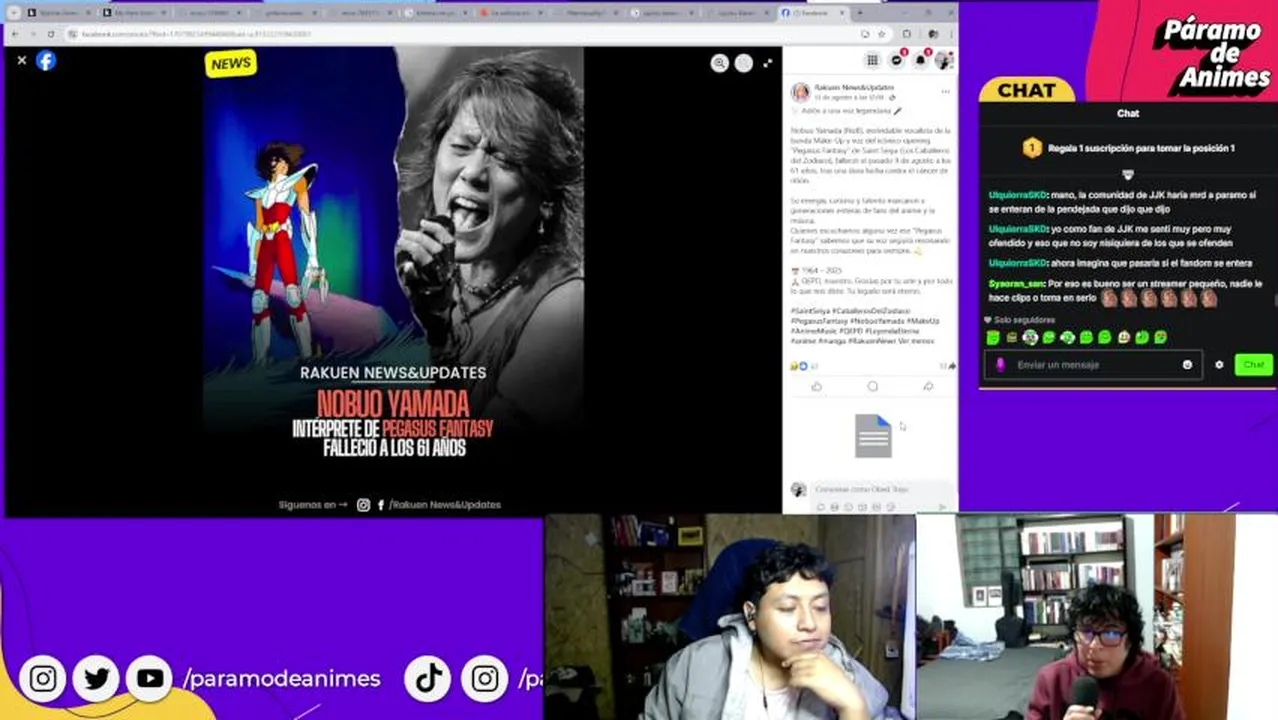The width and height of the screenshot is (1278, 720).
Task: Zoom in on the photo
Action: pos(719,63)
